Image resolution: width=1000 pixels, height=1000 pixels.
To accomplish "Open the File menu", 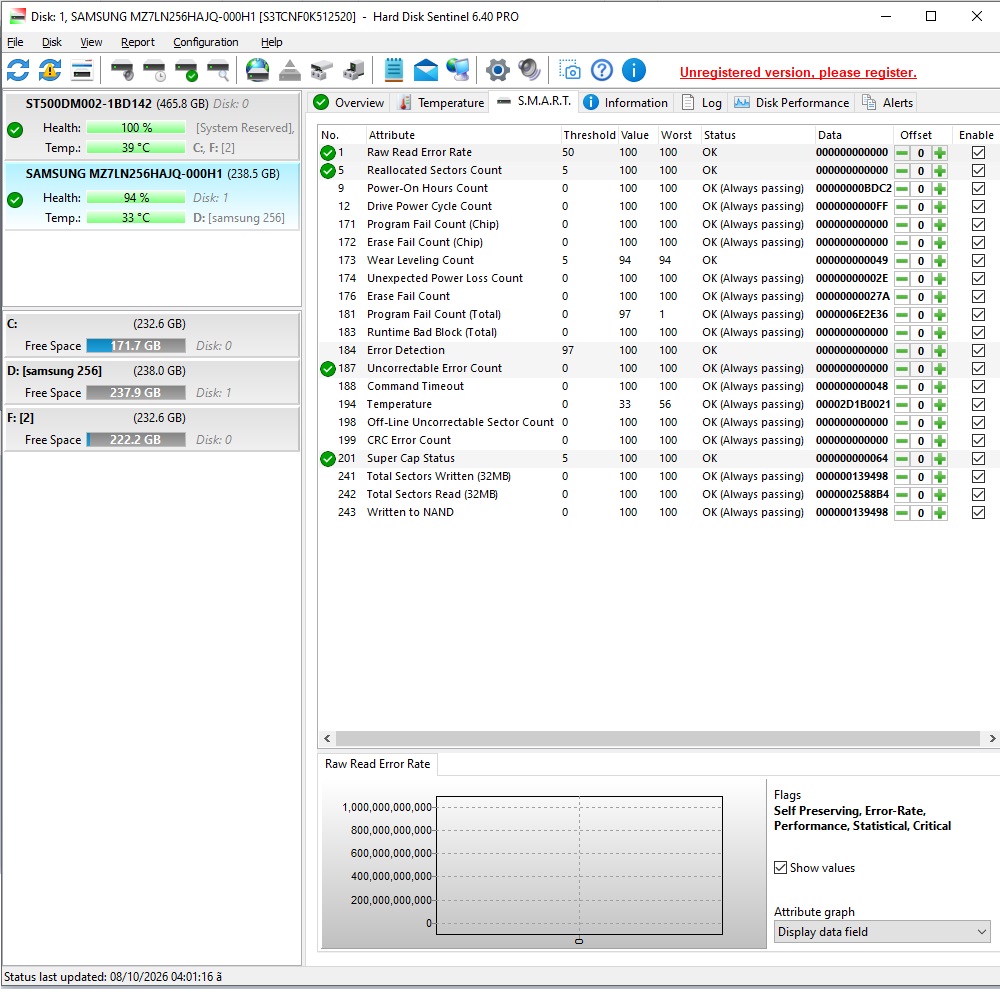I will (x=15, y=42).
